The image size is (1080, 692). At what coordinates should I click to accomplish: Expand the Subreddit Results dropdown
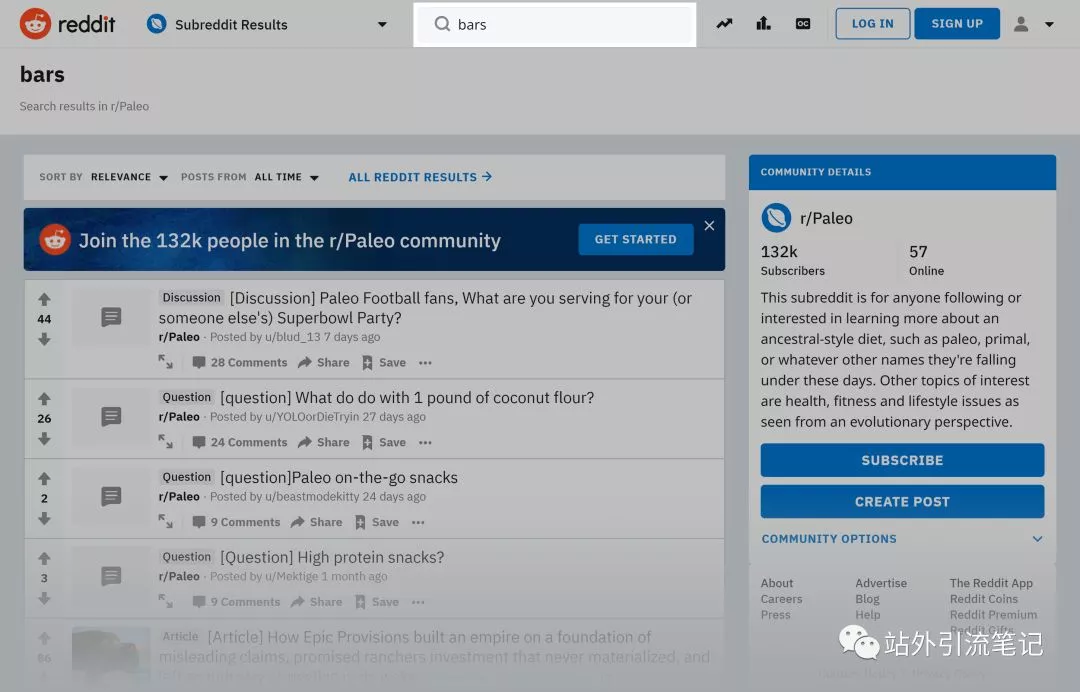pyautogui.click(x=382, y=25)
